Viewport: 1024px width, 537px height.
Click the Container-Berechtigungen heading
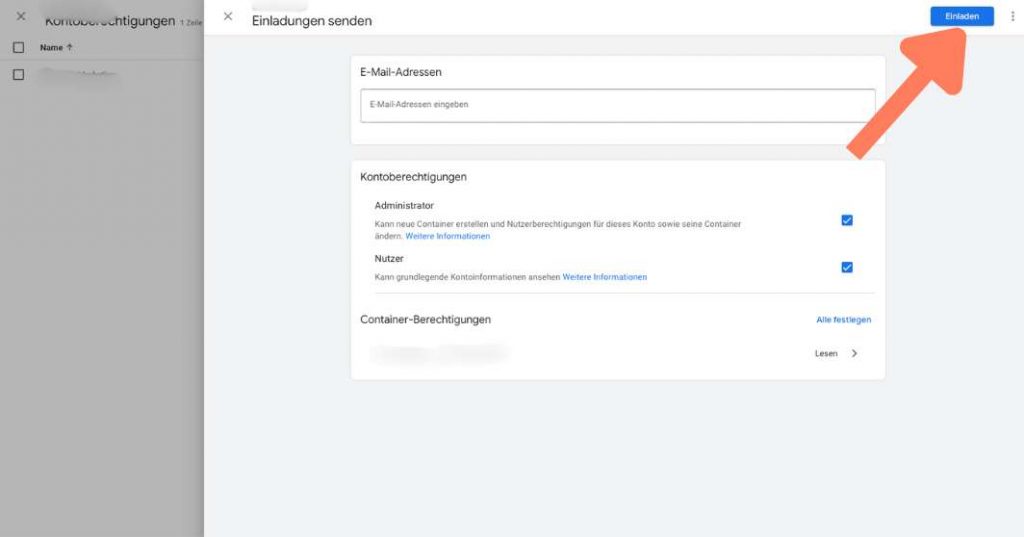(x=425, y=319)
